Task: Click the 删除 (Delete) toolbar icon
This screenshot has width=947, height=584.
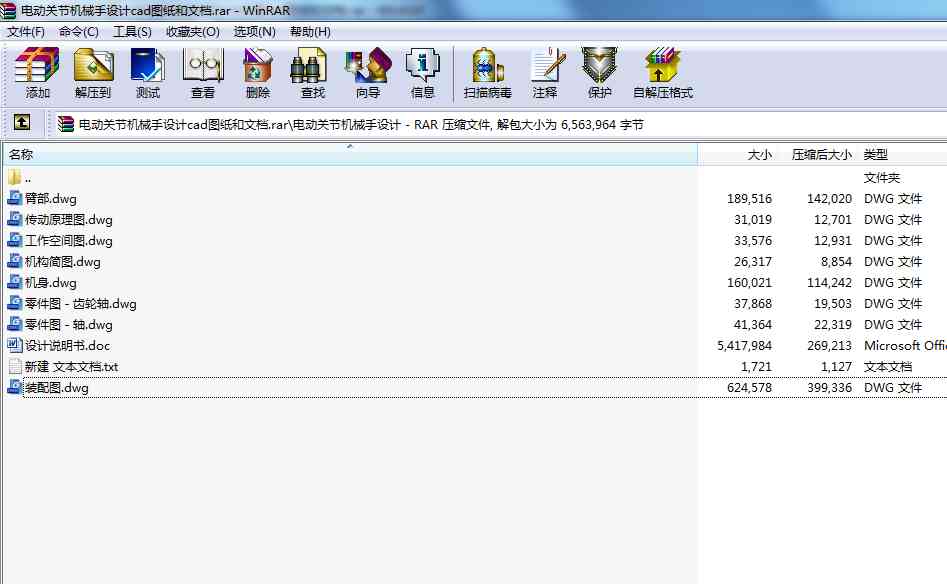Action: [x=258, y=65]
